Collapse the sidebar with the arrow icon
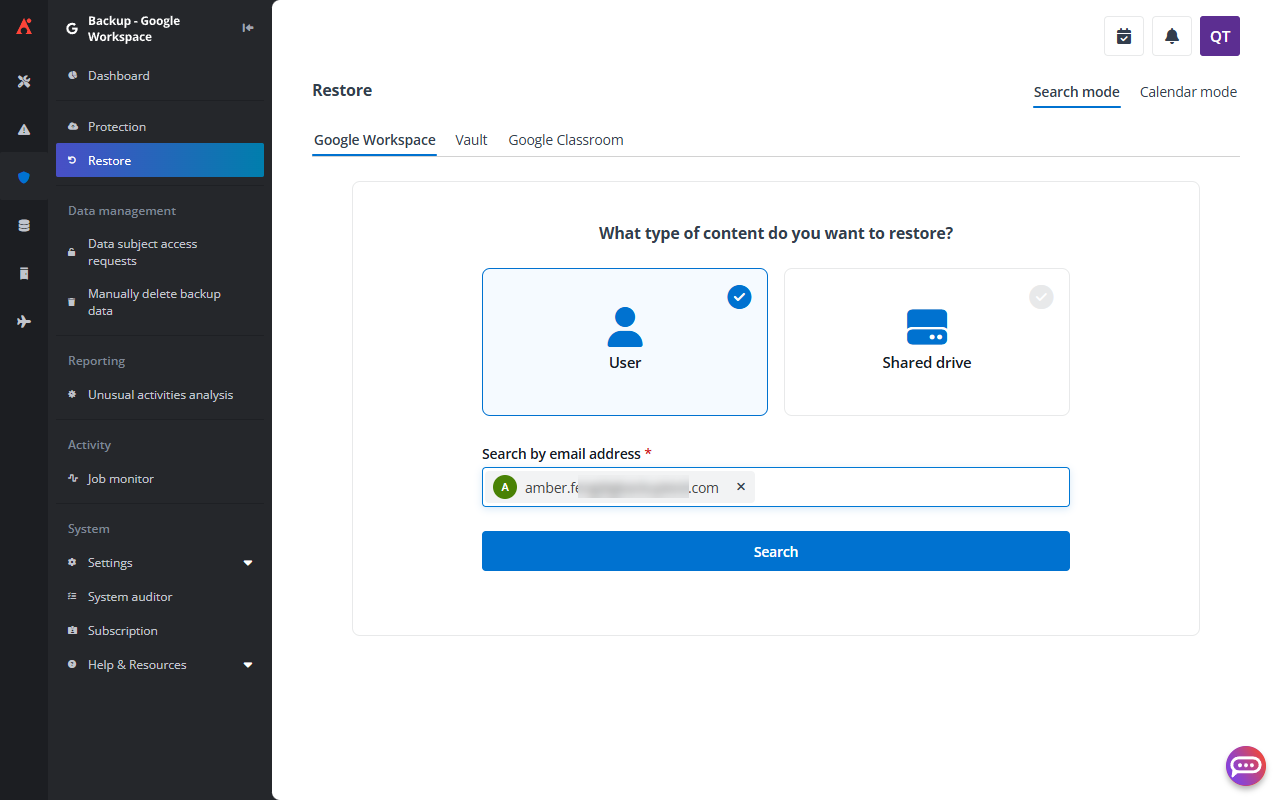Viewport: 1280px width, 800px height. pyautogui.click(x=248, y=28)
